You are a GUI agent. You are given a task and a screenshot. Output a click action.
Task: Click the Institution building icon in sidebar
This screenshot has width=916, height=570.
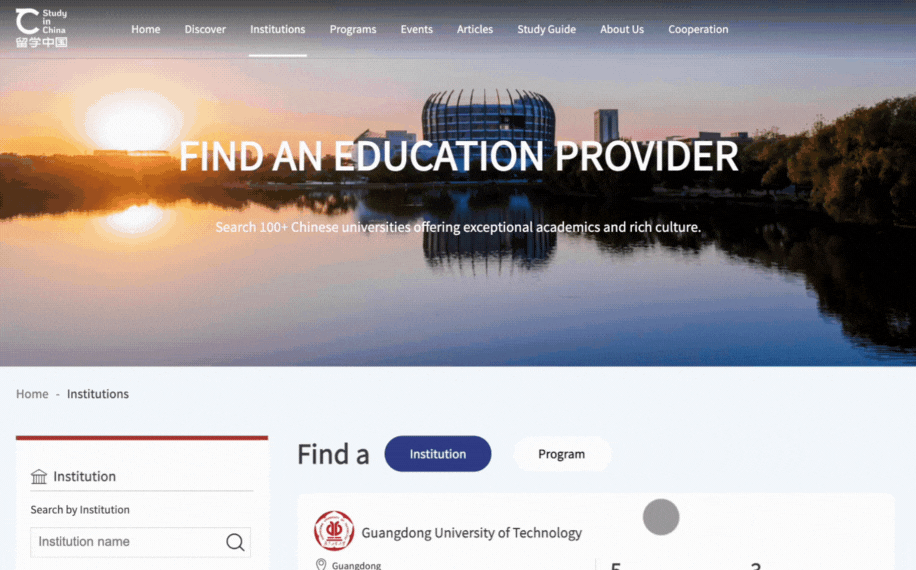pyautogui.click(x=39, y=477)
